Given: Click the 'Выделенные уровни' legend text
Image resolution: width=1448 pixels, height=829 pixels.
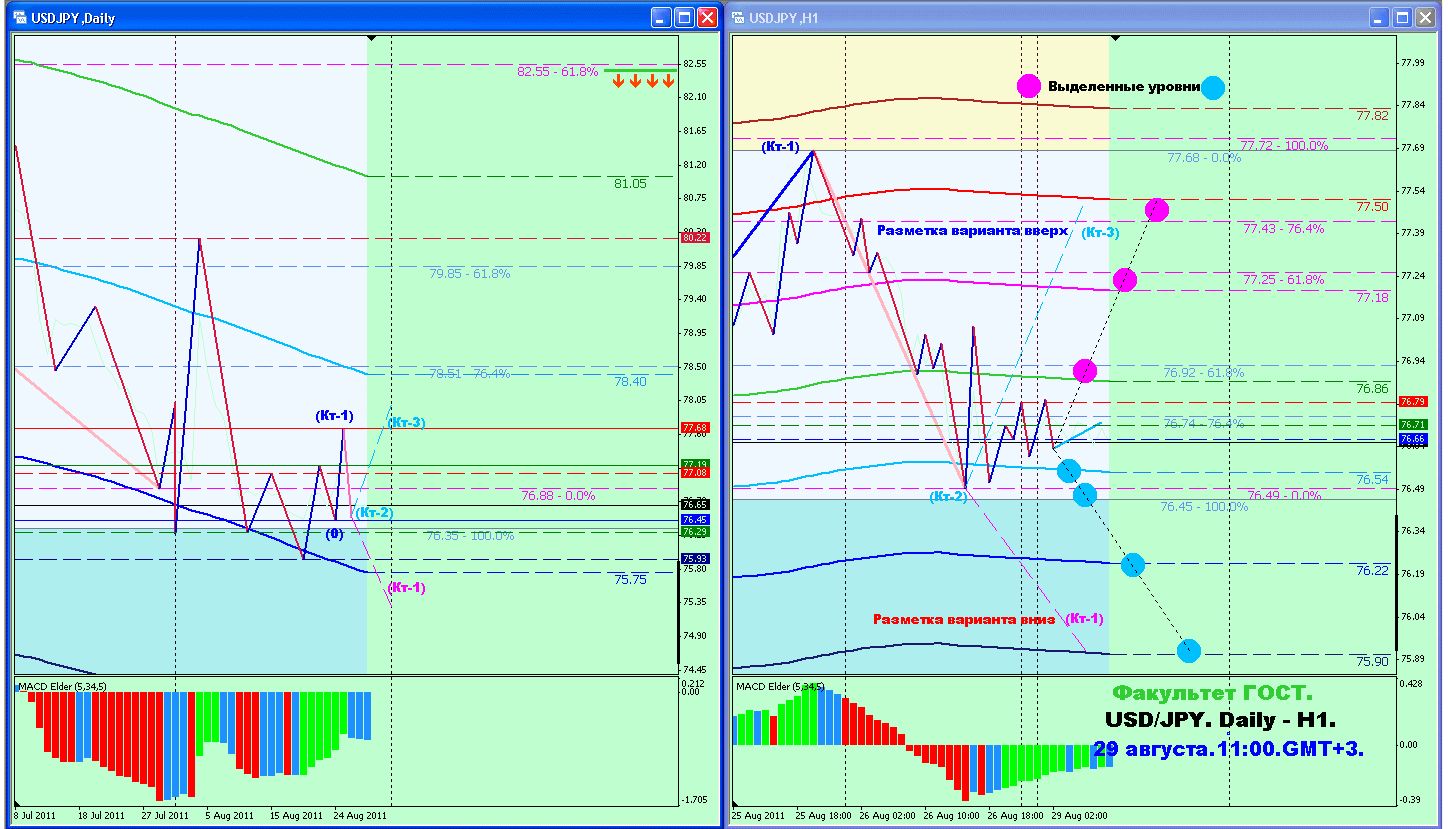Looking at the screenshot, I should pyautogui.click(x=1124, y=87).
